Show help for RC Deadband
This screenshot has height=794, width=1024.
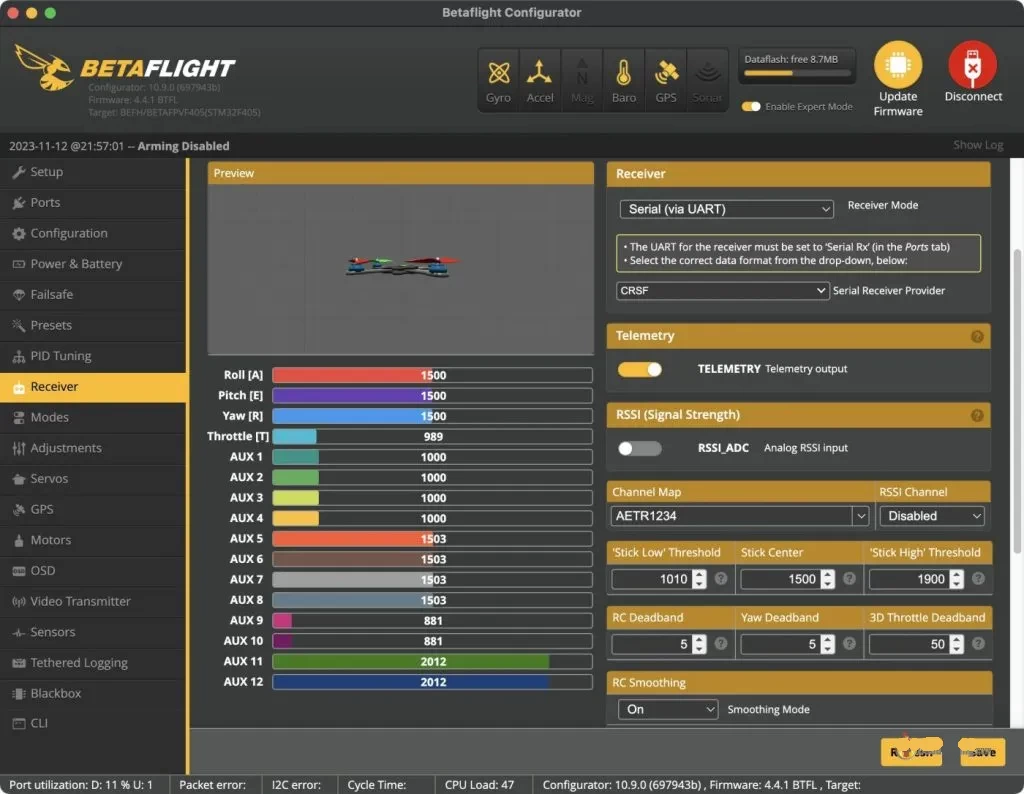(721, 644)
